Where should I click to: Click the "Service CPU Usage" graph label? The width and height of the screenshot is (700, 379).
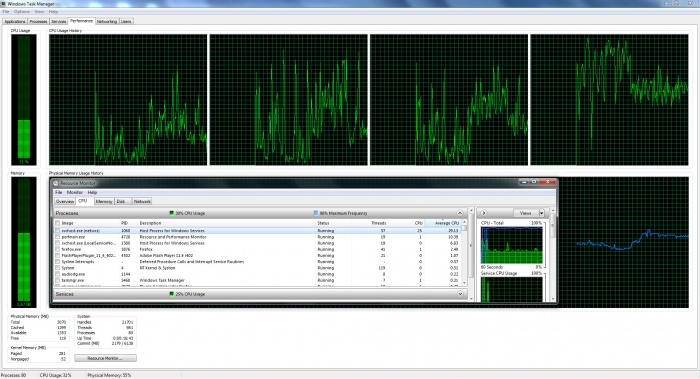(x=499, y=273)
